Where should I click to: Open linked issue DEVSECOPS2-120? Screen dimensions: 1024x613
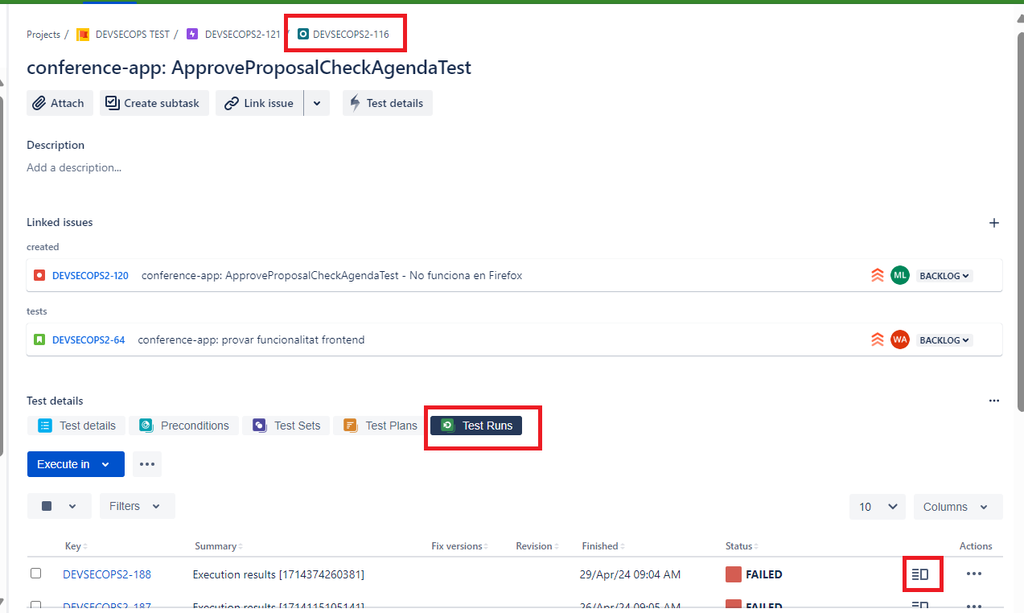[90, 275]
